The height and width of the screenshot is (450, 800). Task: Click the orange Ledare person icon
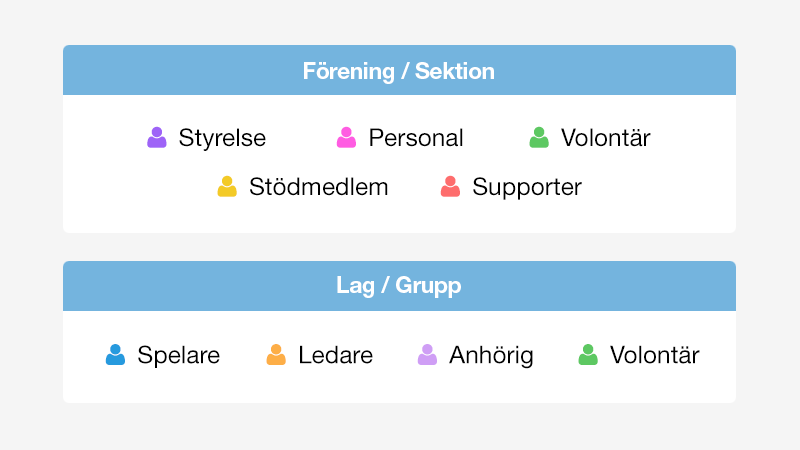(276, 355)
